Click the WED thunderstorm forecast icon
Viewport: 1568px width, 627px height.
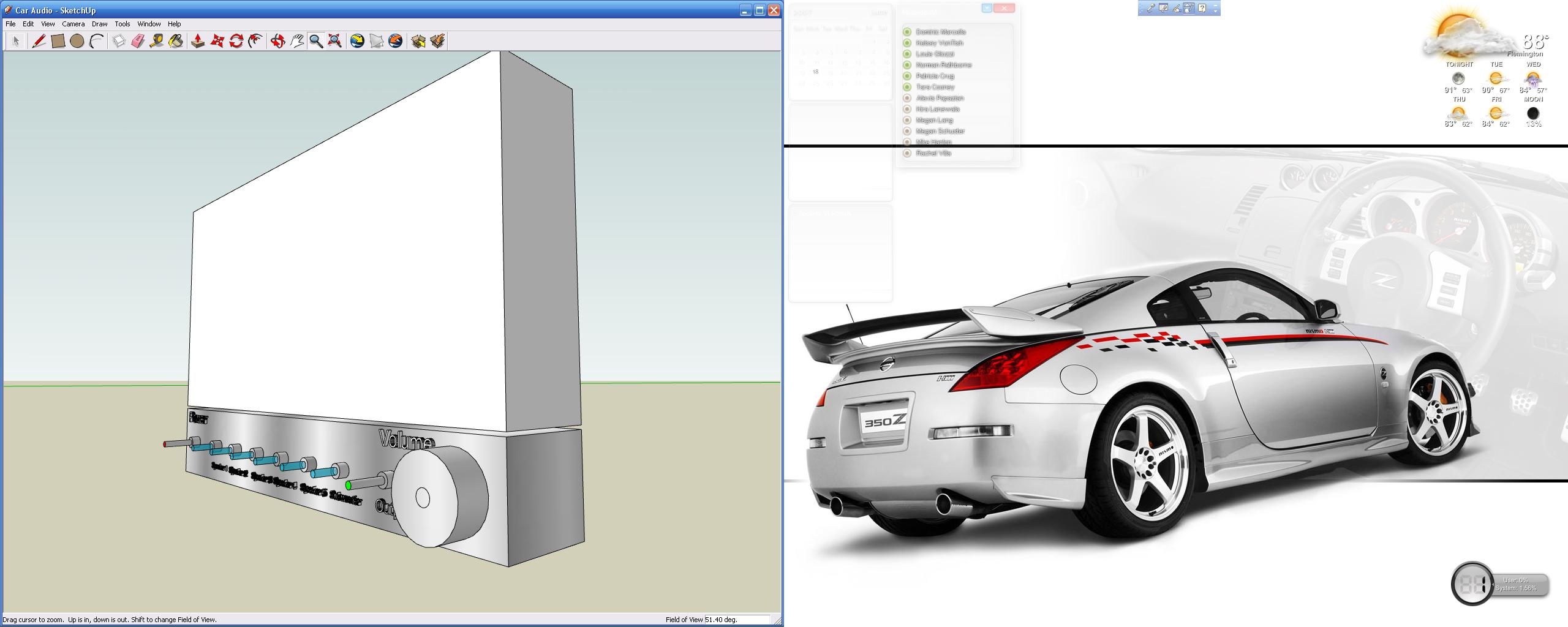pos(1532,79)
